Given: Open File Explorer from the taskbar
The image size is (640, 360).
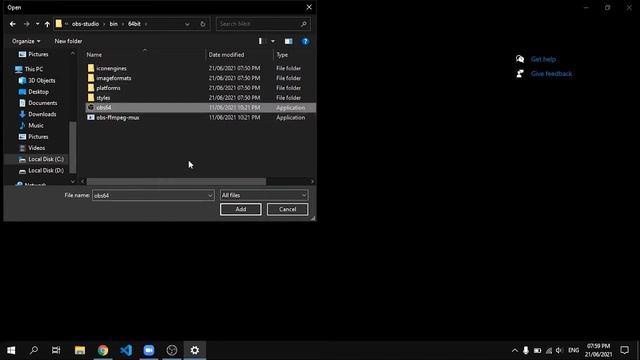Looking at the screenshot, I should (x=80, y=350).
